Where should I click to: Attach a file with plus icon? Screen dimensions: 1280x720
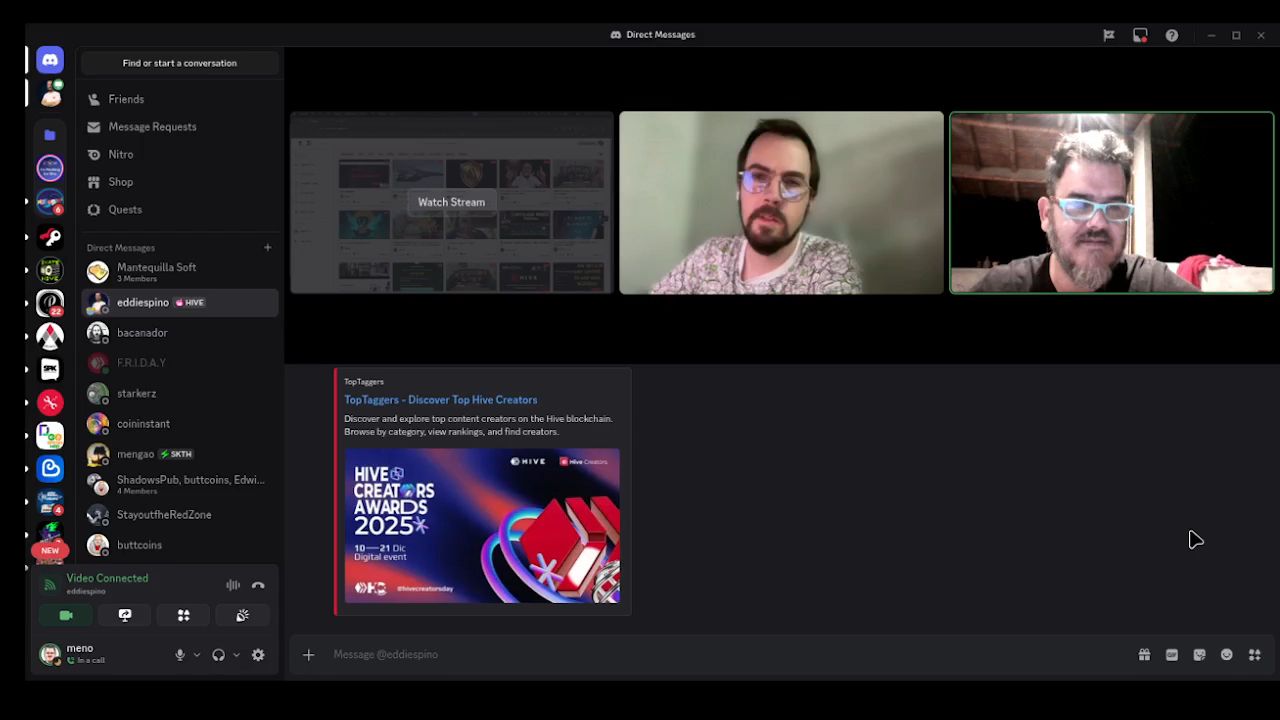click(x=309, y=655)
